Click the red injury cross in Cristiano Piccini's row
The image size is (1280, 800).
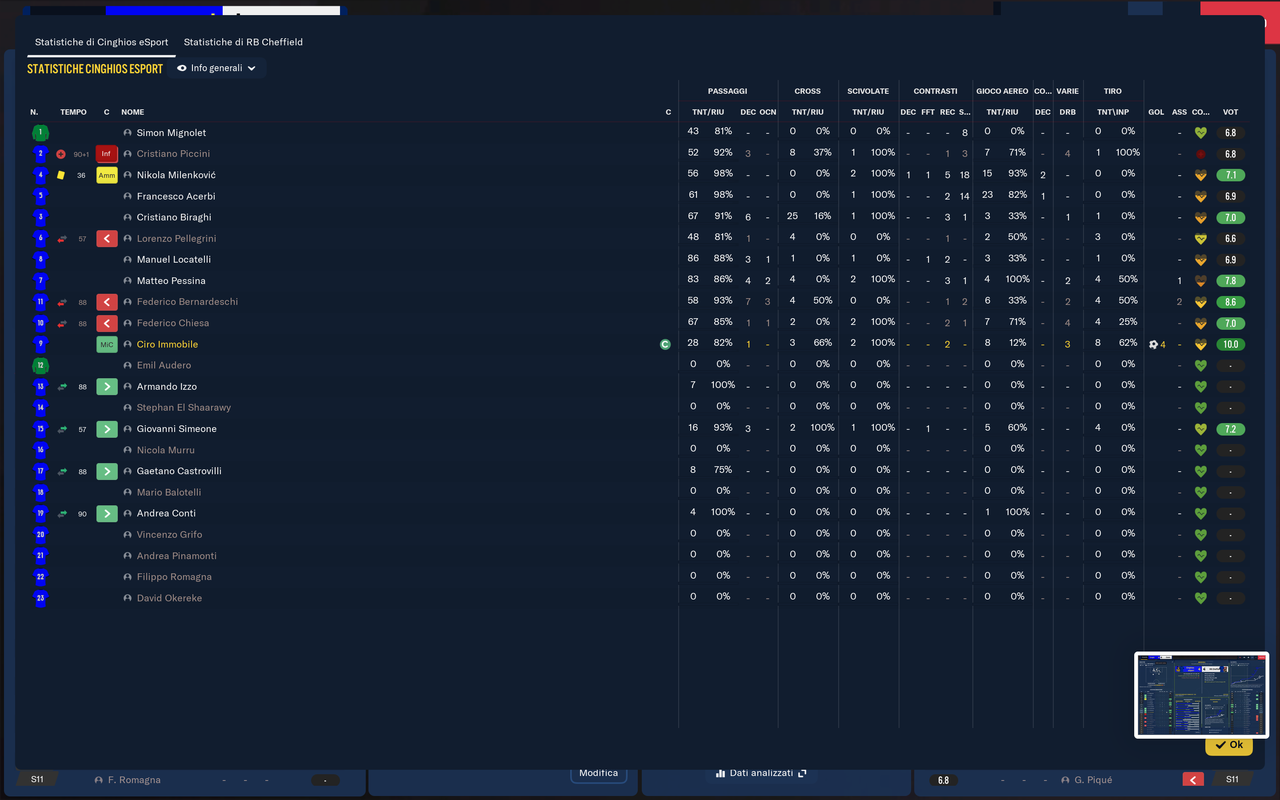click(x=61, y=154)
